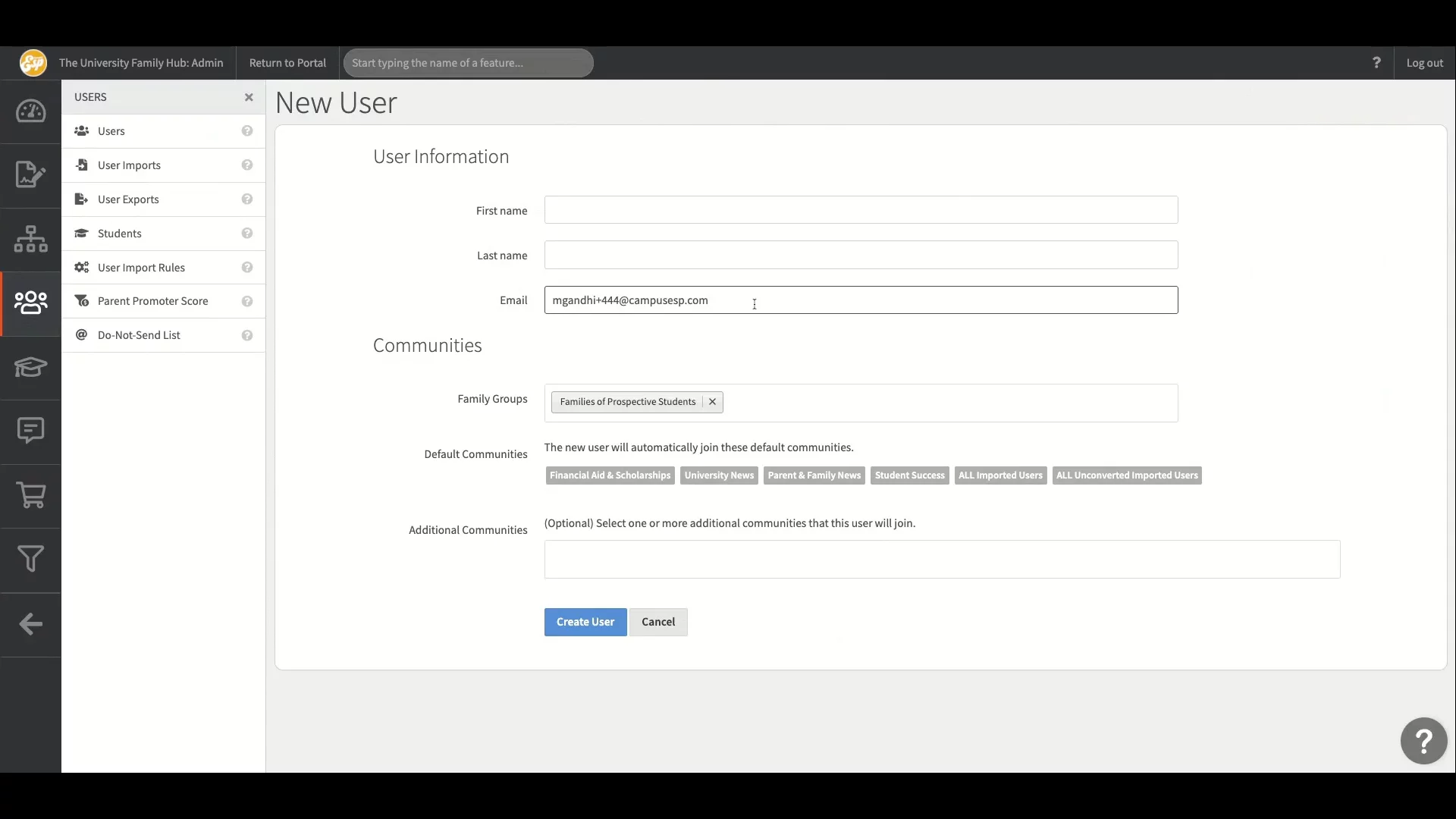
Task: Click the back arrow sidebar icon
Action: coord(30,624)
